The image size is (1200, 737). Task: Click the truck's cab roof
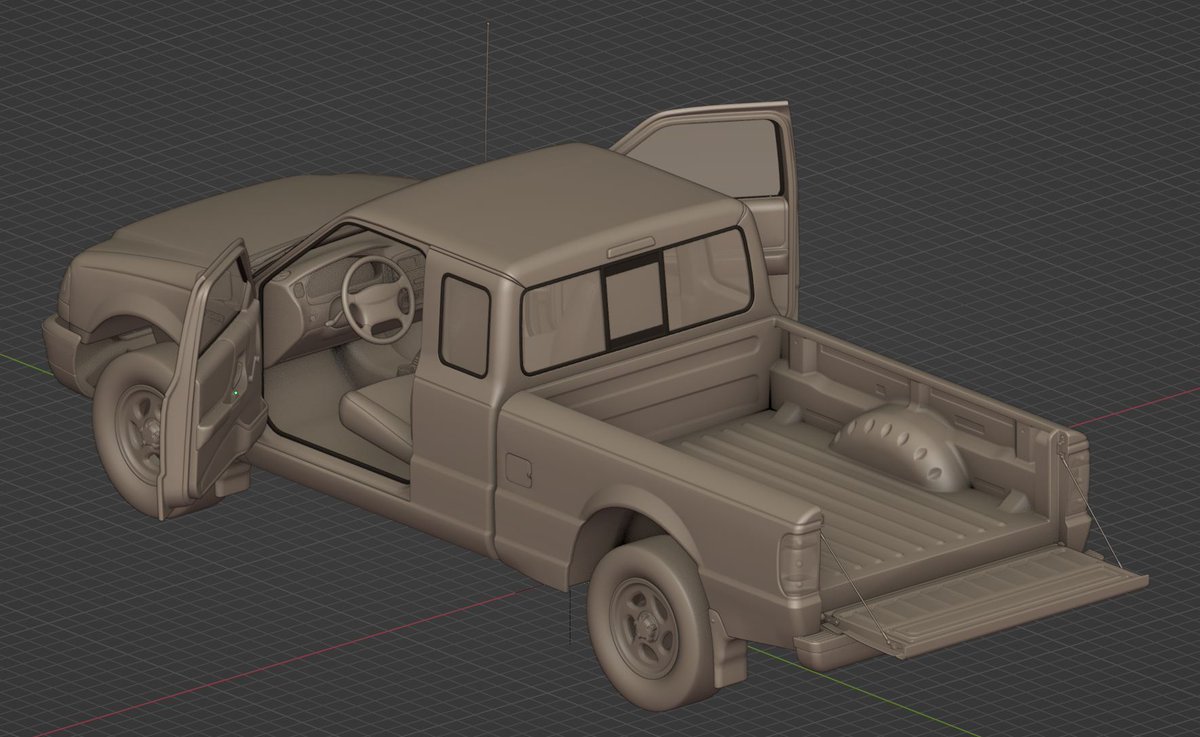coord(557,208)
